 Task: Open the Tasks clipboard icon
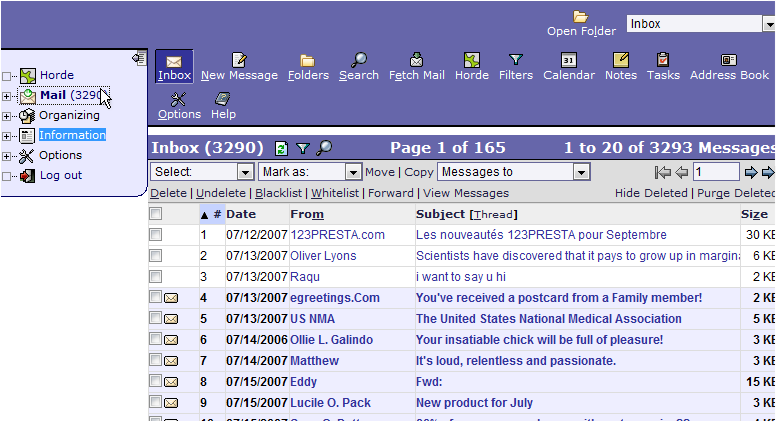click(x=662, y=61)
